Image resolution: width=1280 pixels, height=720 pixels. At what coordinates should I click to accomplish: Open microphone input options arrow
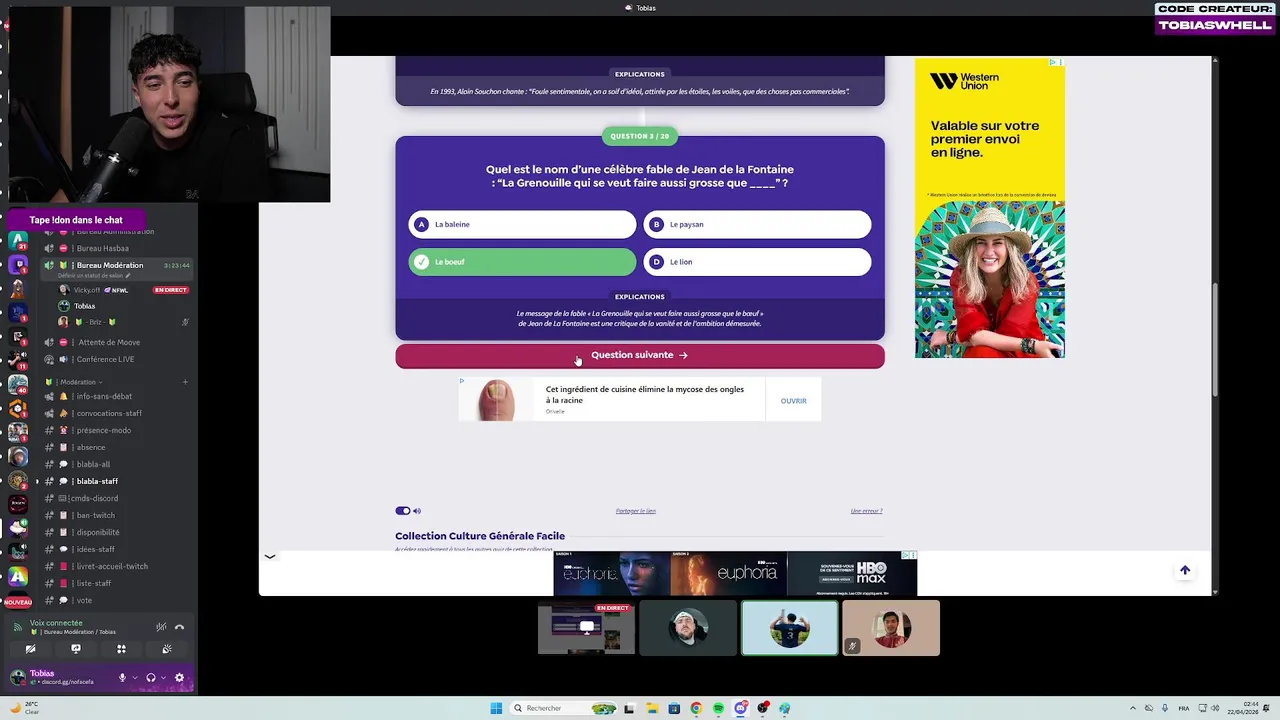point(135,677)
